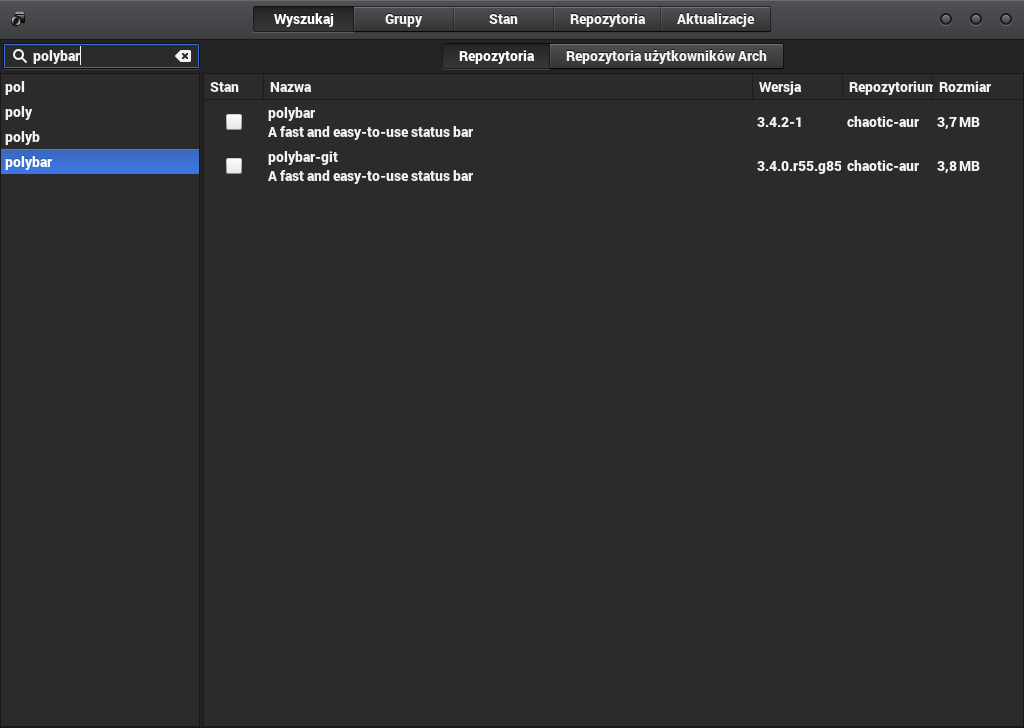Click the application menu icon in title bar
The image size is (1024, 728).
point(18,19)
